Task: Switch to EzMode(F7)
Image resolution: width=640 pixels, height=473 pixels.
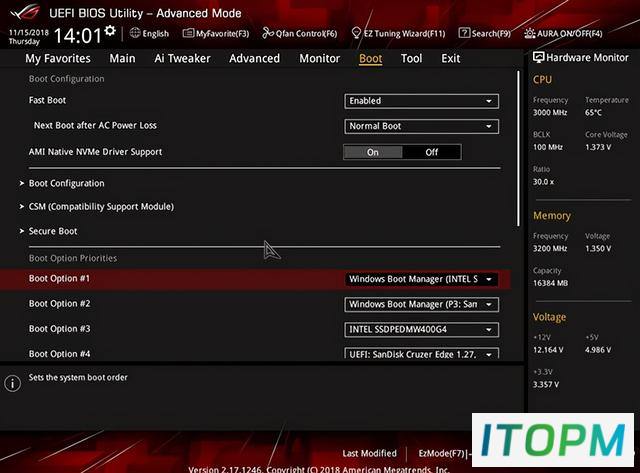Action: 442,453
